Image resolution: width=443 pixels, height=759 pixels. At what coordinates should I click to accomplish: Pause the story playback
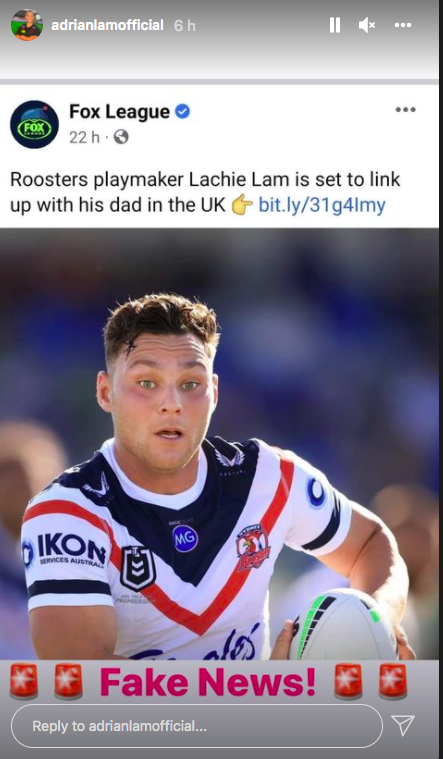(335, 25)
